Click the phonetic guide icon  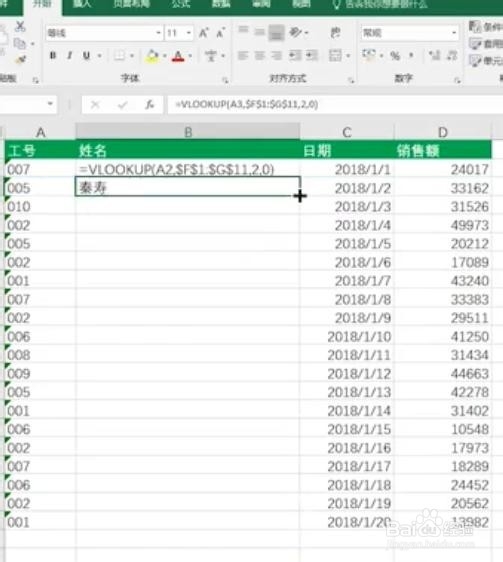210,56
